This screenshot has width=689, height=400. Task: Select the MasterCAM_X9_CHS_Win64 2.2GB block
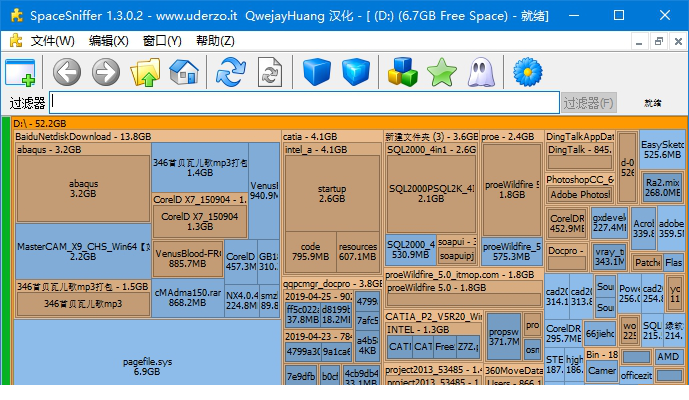[x=83, y=251]
